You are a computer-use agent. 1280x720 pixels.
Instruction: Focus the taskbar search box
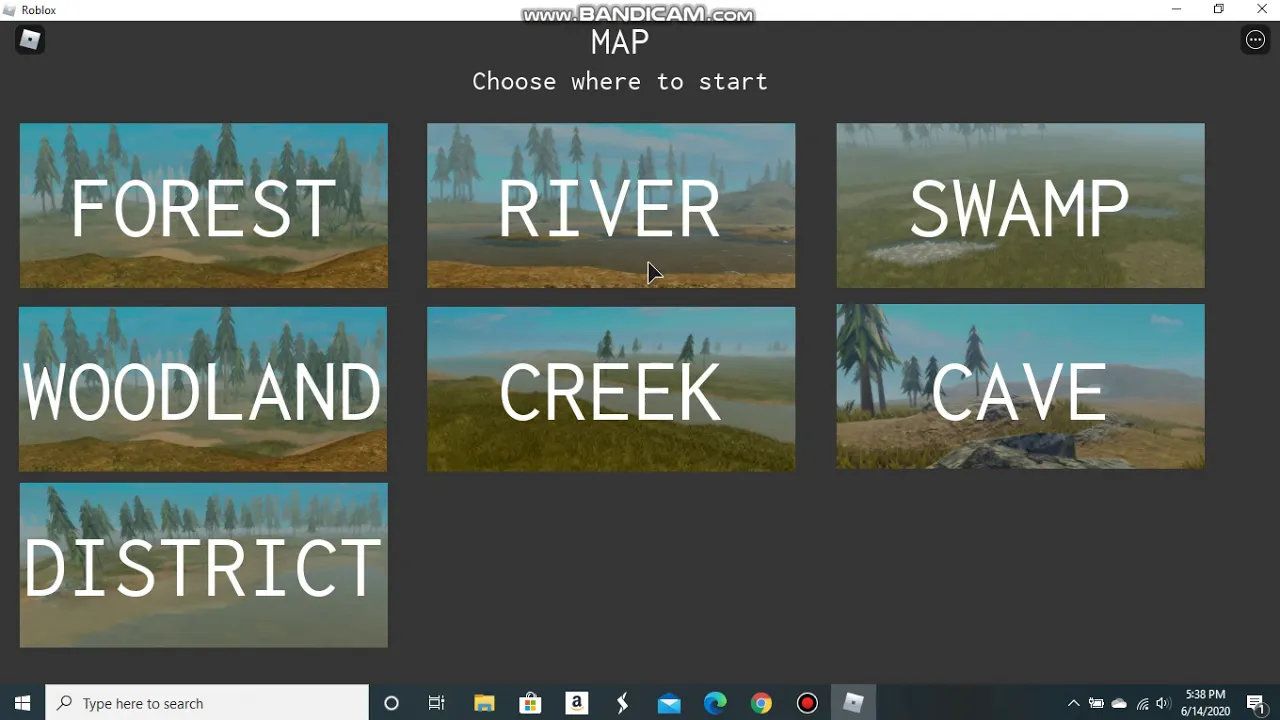pos(208,703)
